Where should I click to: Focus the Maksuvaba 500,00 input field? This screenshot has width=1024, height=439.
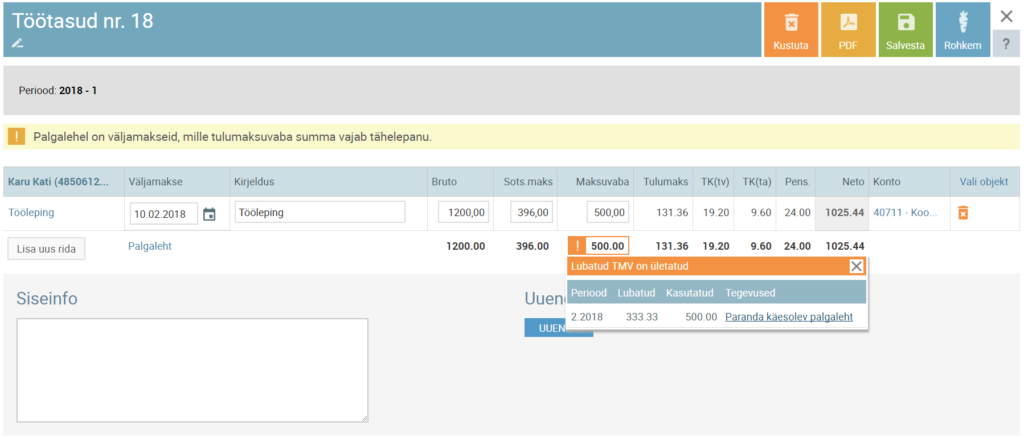[607, 212]
